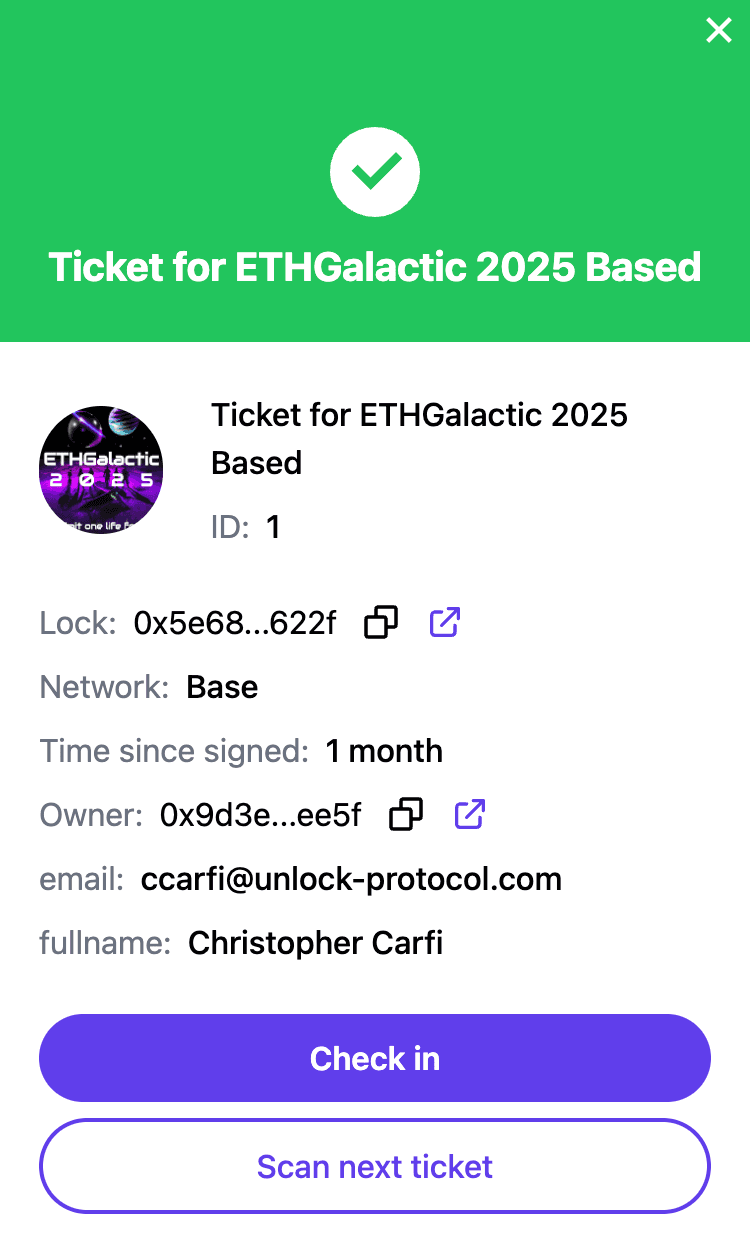
Task: Click the Lock field label
Action: click(79, 623)
